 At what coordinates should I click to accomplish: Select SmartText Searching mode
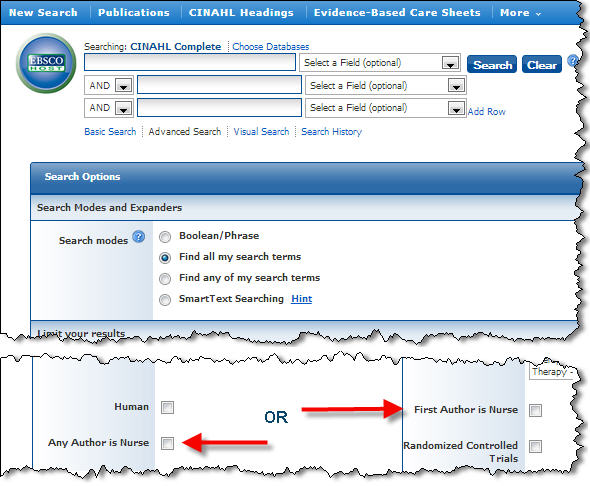(165, 300)
